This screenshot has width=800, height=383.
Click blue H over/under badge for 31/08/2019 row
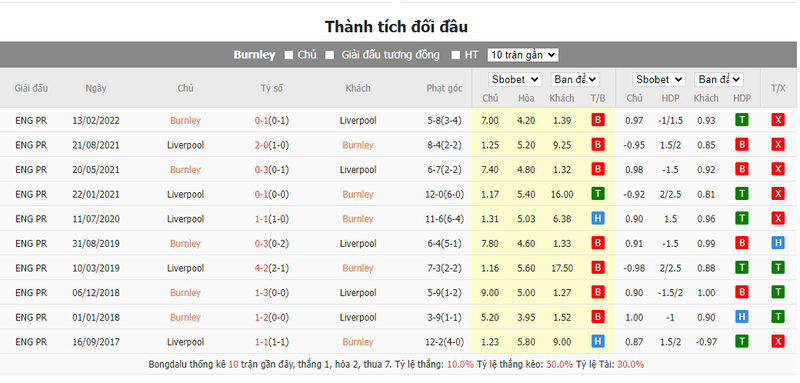tap(778, 243)
